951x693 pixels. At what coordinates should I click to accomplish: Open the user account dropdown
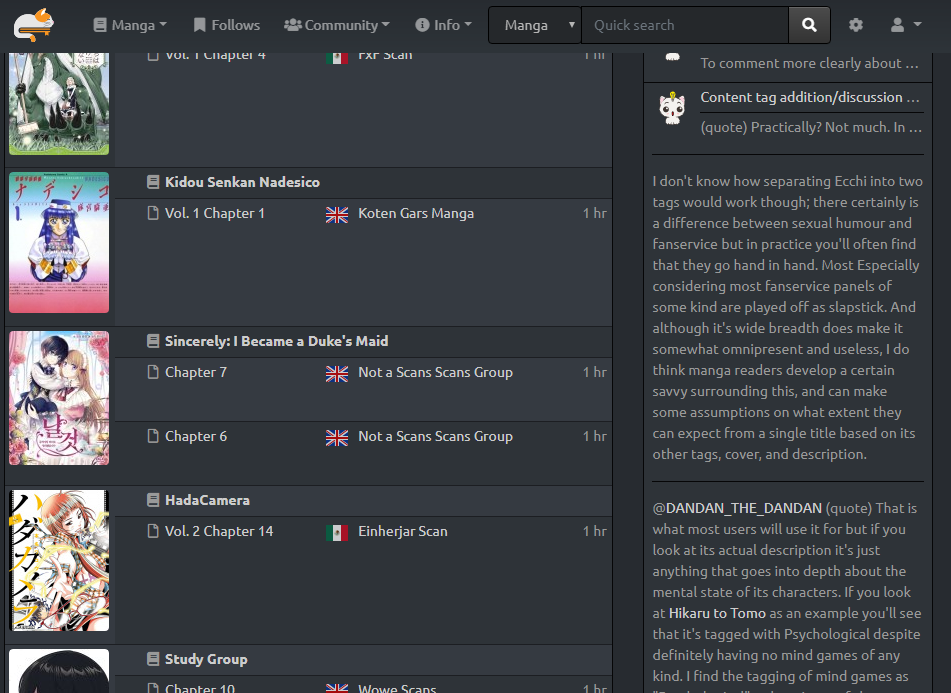tap(906, 25)
